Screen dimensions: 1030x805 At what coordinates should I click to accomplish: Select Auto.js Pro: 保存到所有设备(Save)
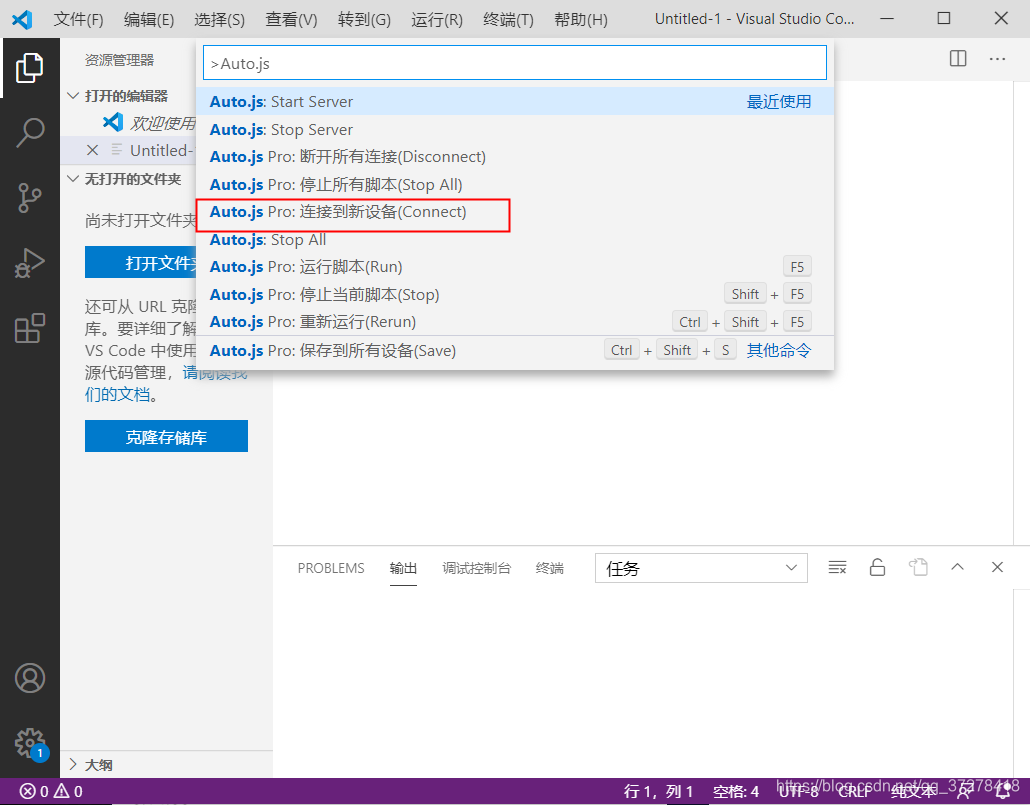(x=515, y=350)
